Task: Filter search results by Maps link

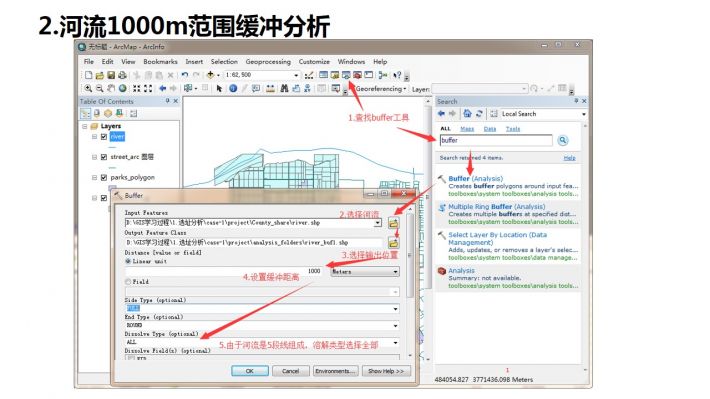Action: click(467, 129)
